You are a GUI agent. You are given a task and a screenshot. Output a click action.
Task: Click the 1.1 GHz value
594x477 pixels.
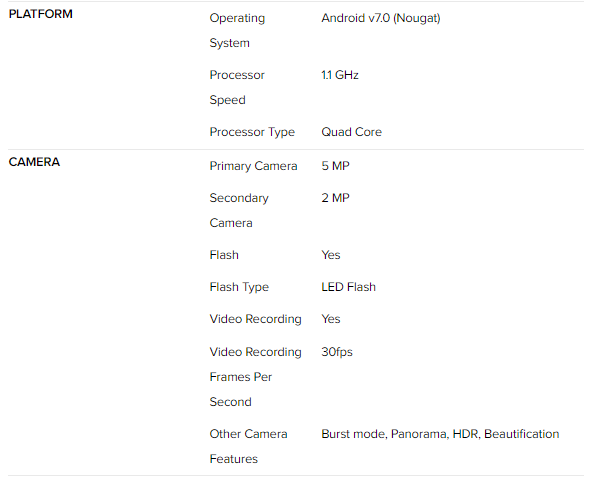point(340,75)
